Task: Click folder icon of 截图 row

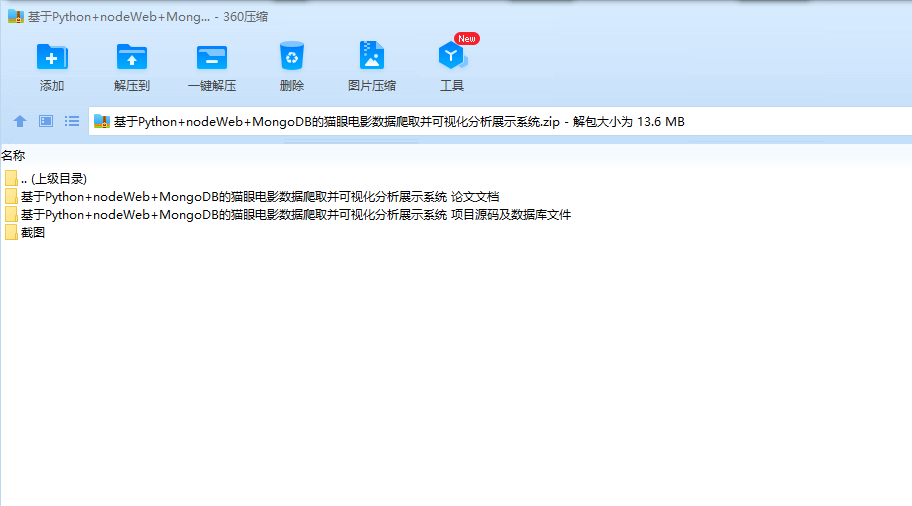Action: point(11,233)
